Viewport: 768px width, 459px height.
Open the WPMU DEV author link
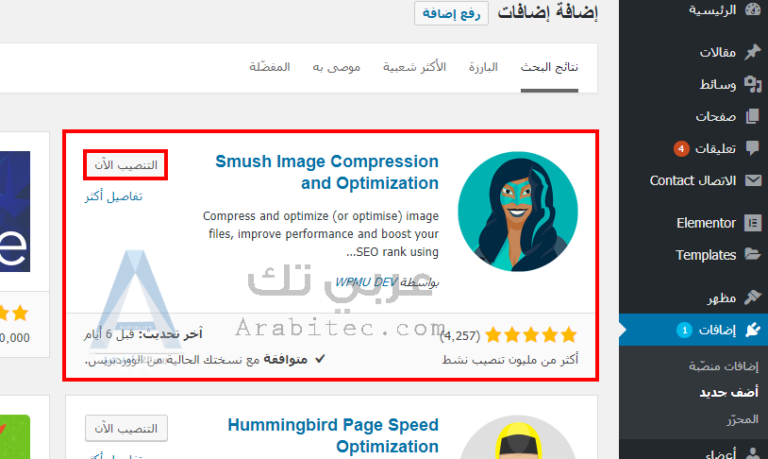click(366, 282)
